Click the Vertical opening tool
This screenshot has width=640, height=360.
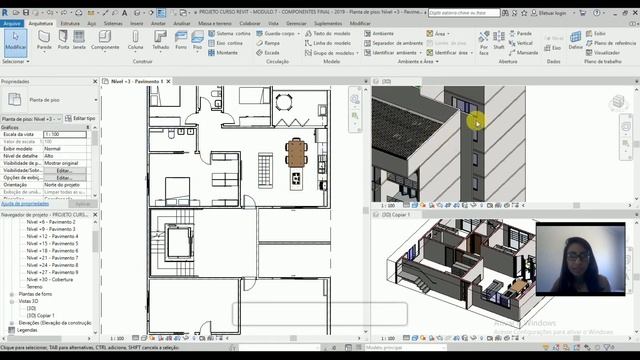click(x=521, y=43)
